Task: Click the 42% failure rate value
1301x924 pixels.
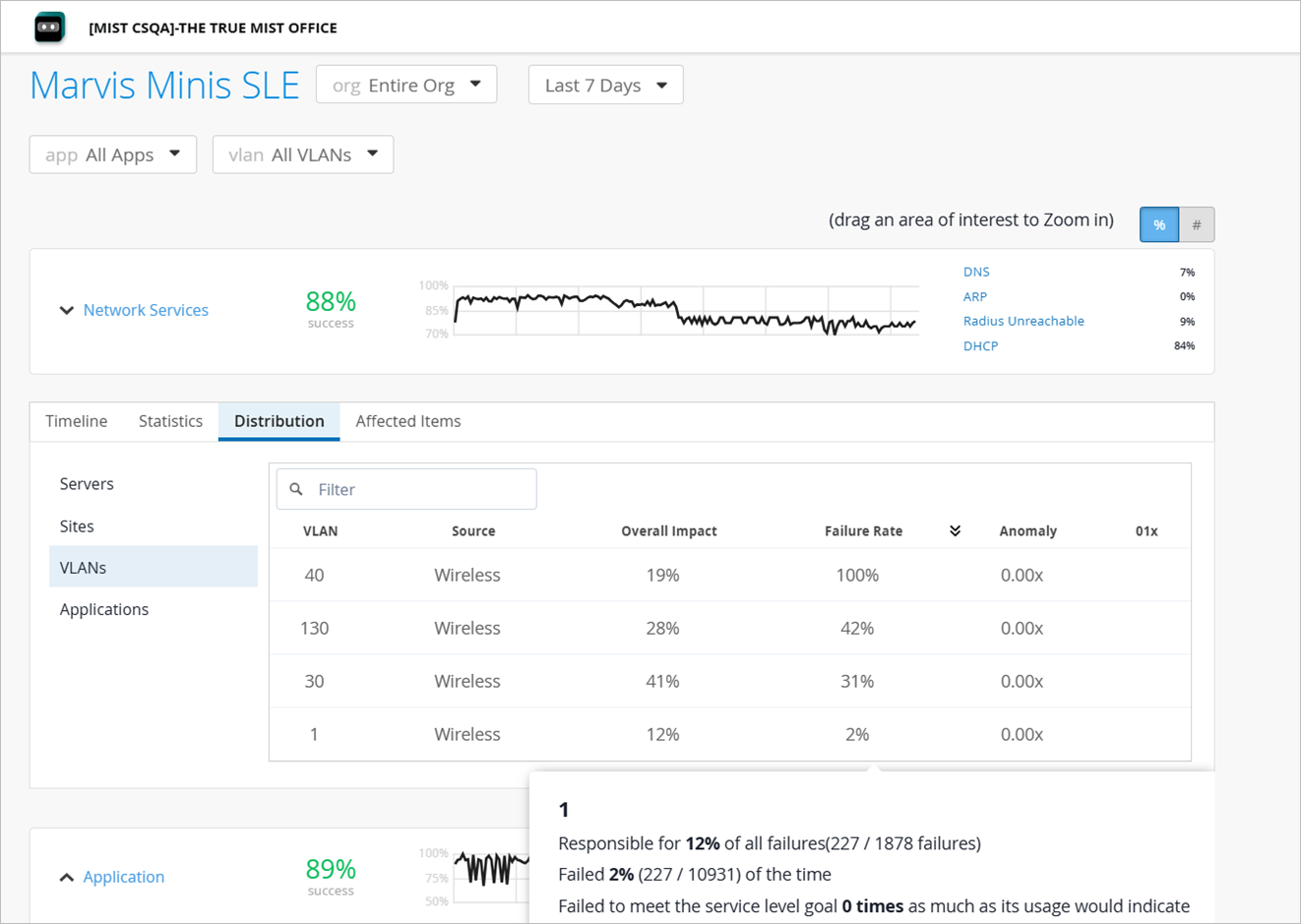Action: pyautogui.click(x=857, y=628)
